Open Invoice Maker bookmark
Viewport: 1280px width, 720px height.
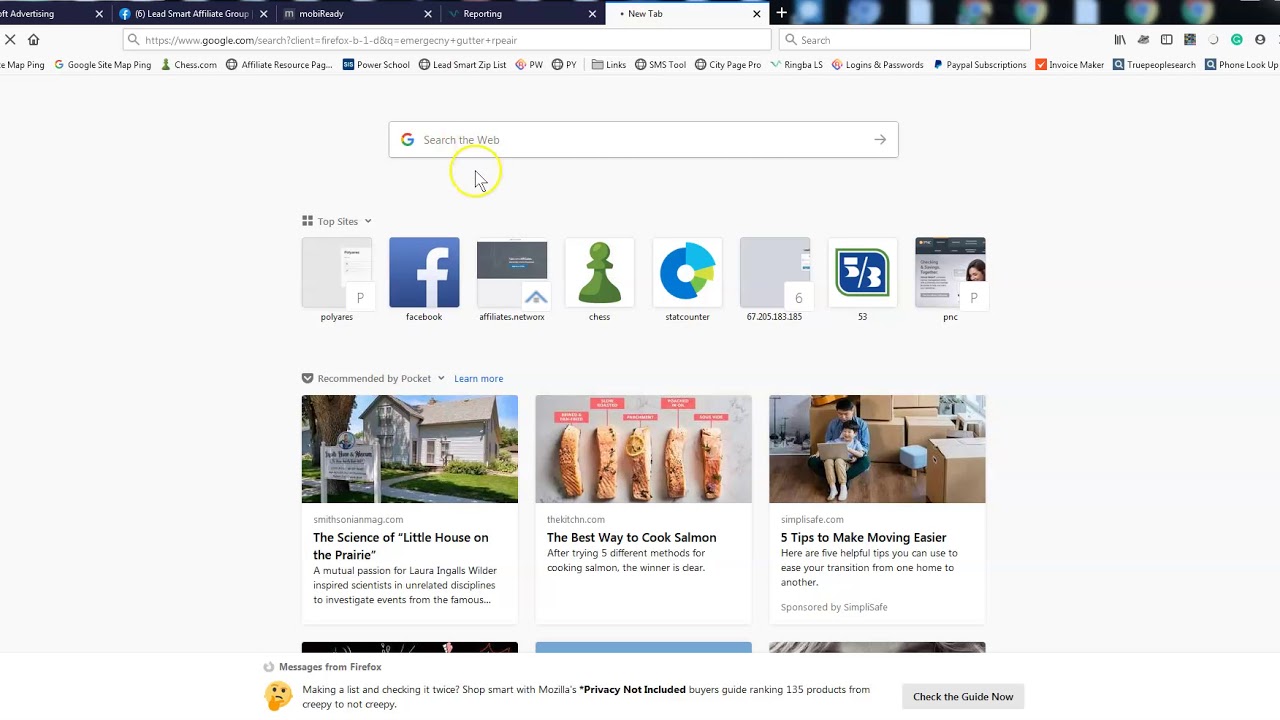click(1070, 65)
